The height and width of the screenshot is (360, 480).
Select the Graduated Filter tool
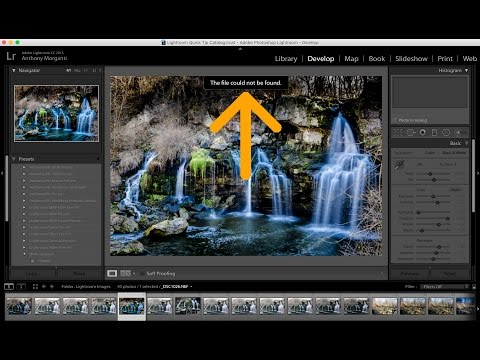pos(434,133)
